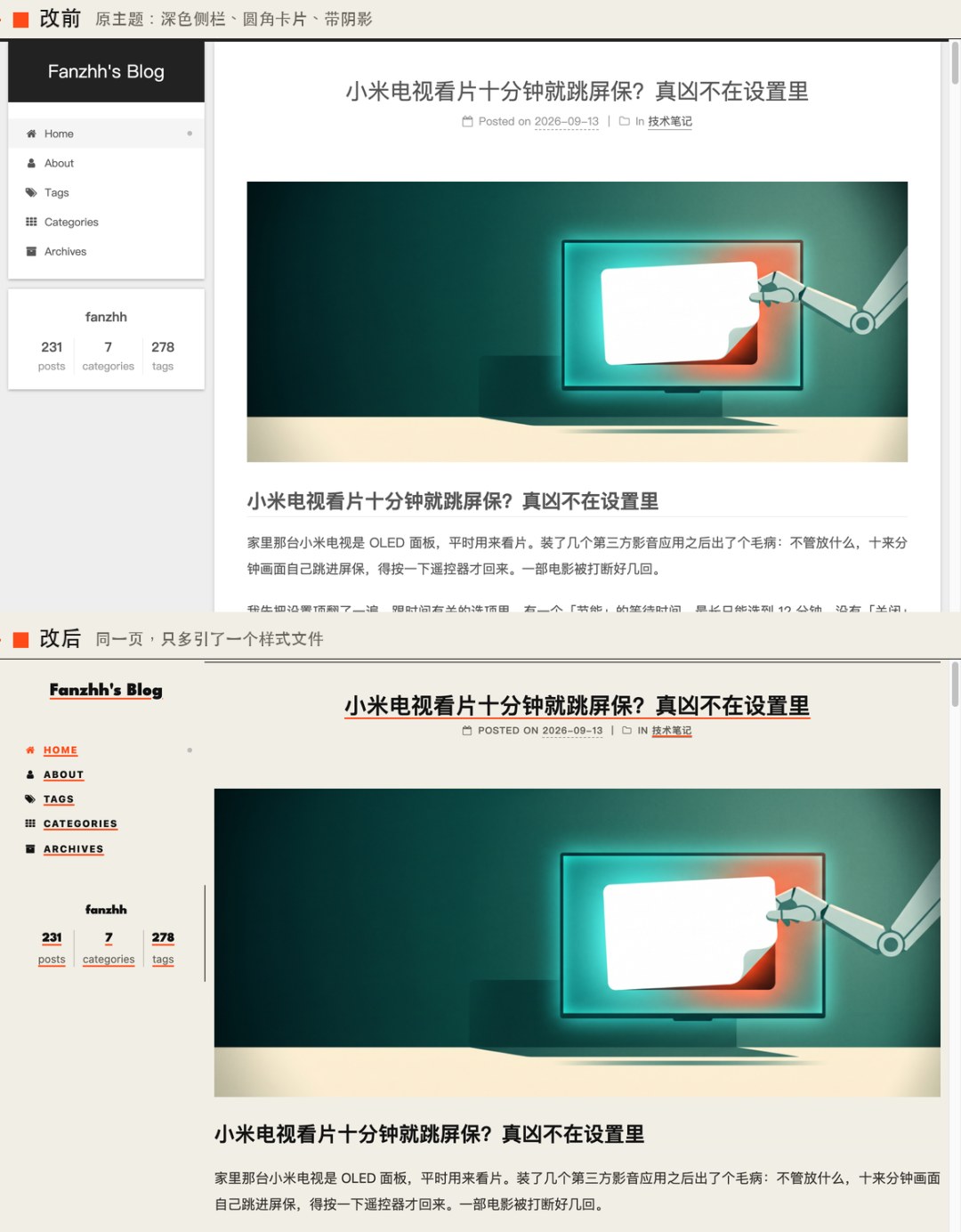Open About menu item in top sidebar
Screen dimensions: 961x1232
point(106,163)
